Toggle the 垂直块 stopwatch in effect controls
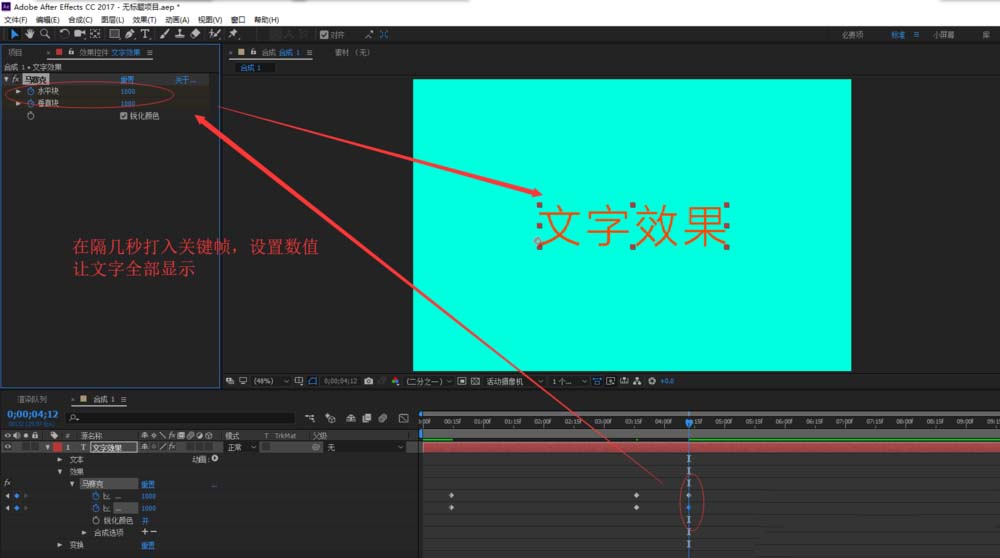This screenshot has width=1000, height=558. (31, 103)
